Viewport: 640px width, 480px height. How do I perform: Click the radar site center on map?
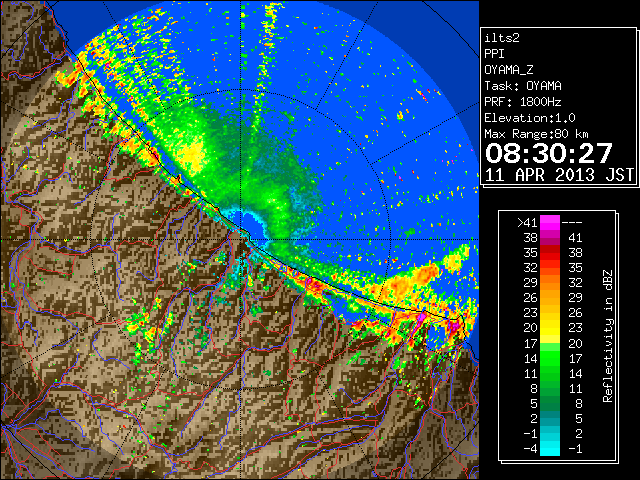tap(241, 240)
